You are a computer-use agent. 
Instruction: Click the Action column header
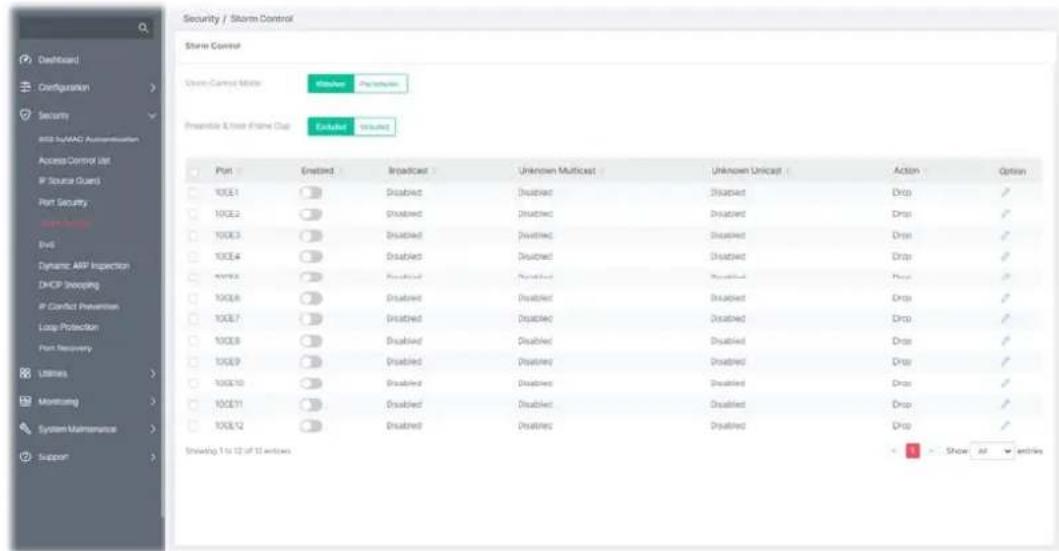coord(906,171)
